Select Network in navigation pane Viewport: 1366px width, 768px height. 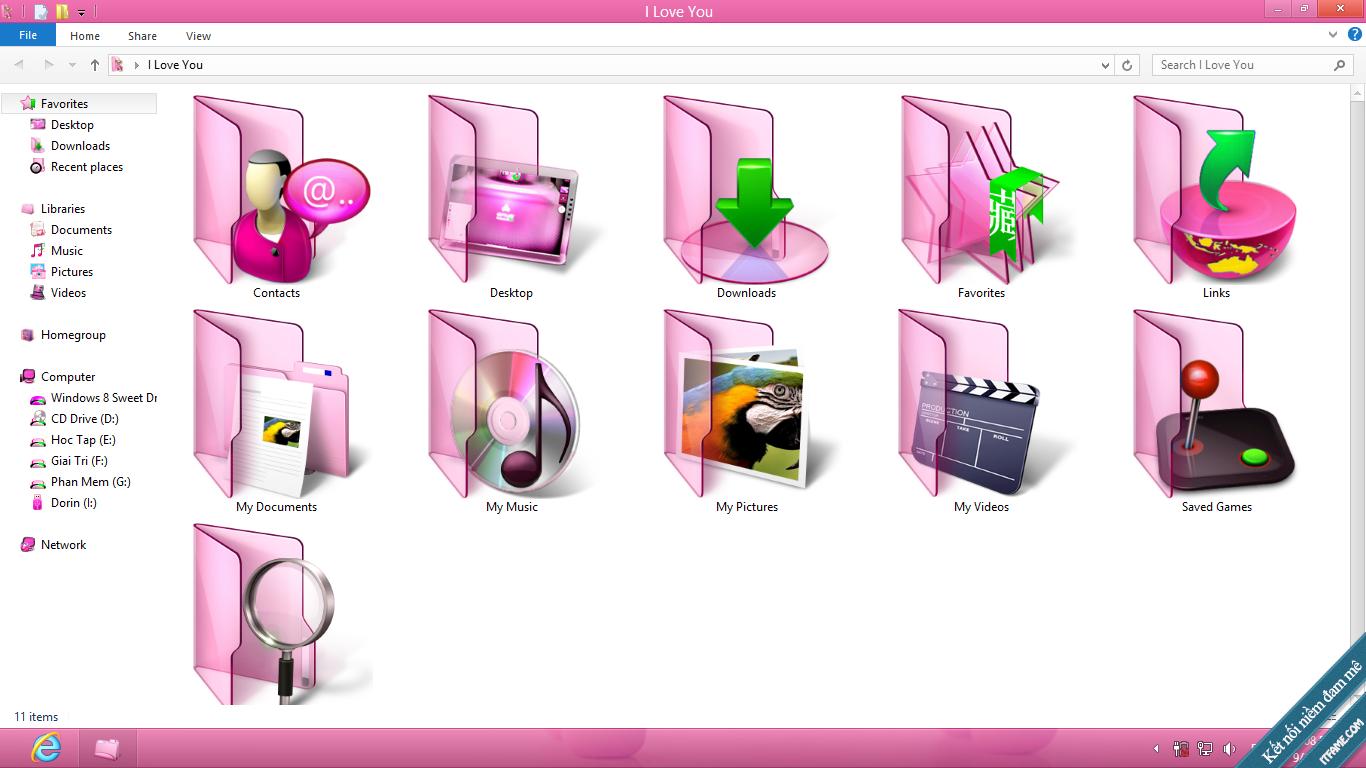pyautogui.click(x=63, y=545)
